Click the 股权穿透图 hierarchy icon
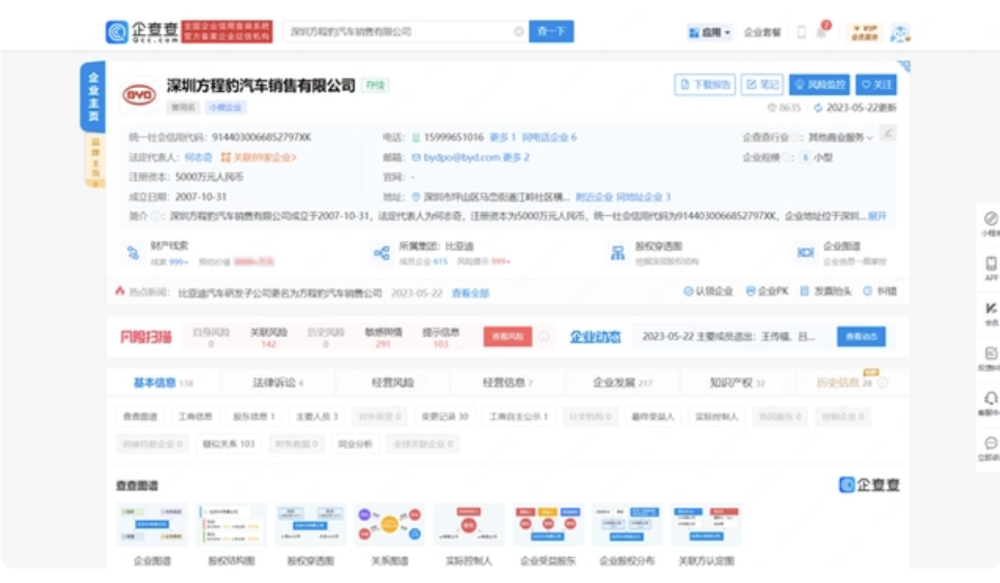The width and height of the screenshot is (1000, 583). 617,253
